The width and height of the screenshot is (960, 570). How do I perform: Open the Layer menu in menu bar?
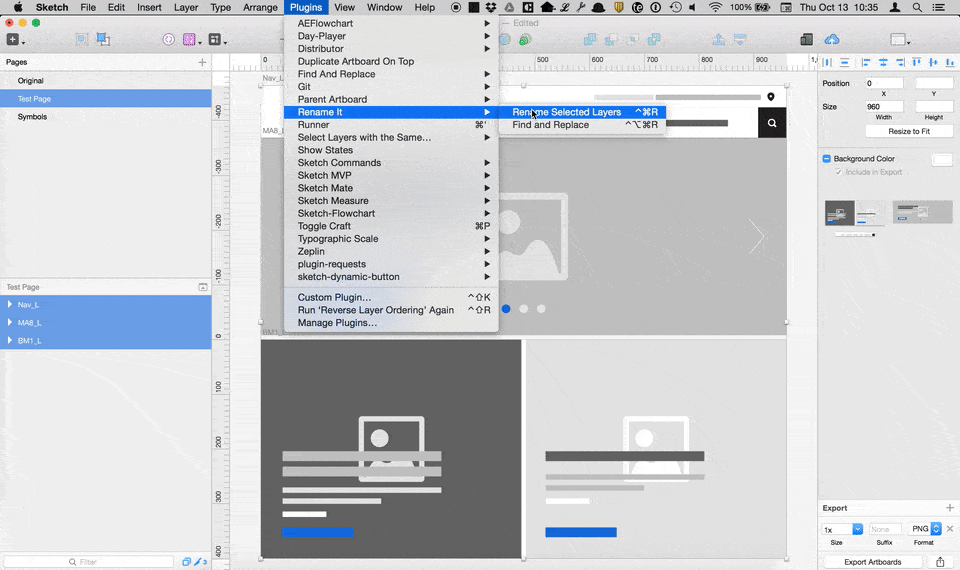click(186, 7)
